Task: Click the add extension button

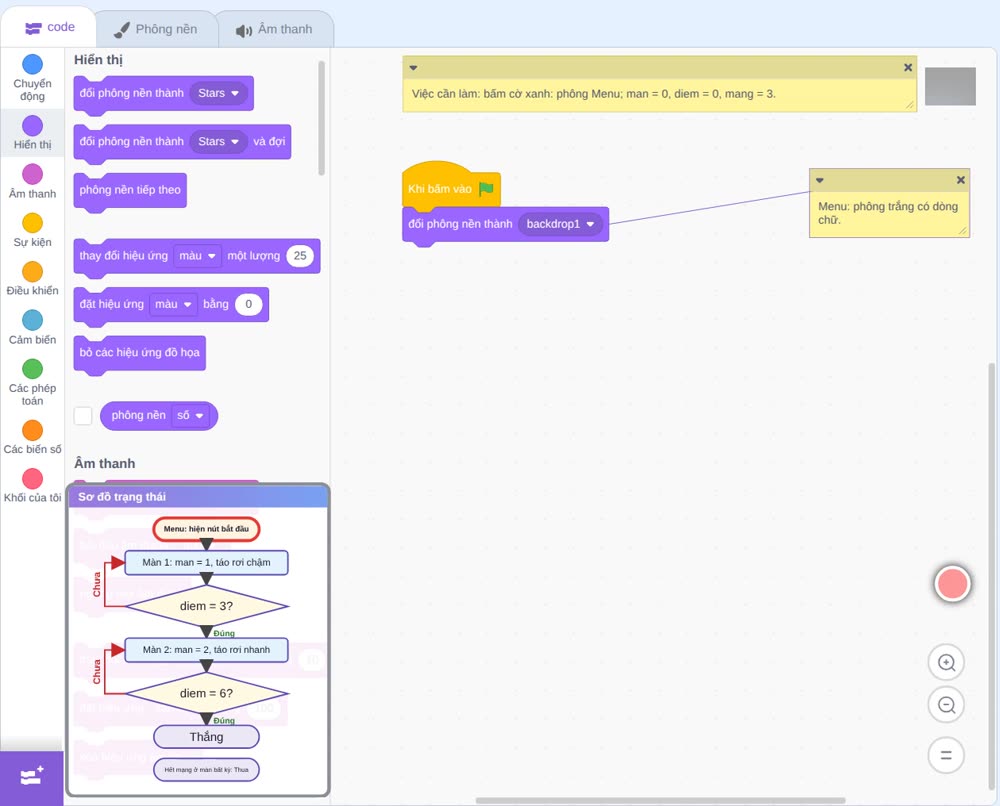Action: pos(32,777)
